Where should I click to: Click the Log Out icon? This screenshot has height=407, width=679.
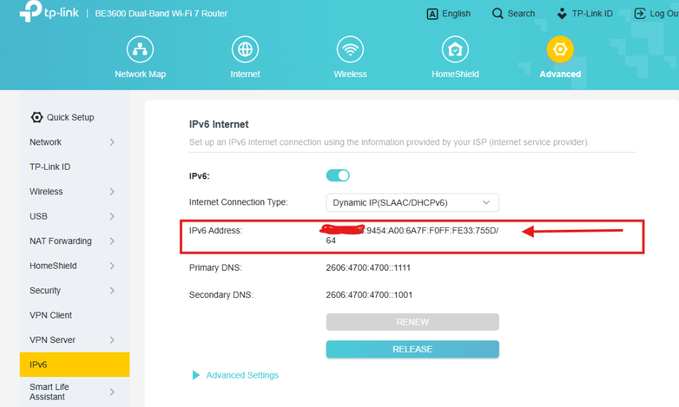(x=641, y=14)
